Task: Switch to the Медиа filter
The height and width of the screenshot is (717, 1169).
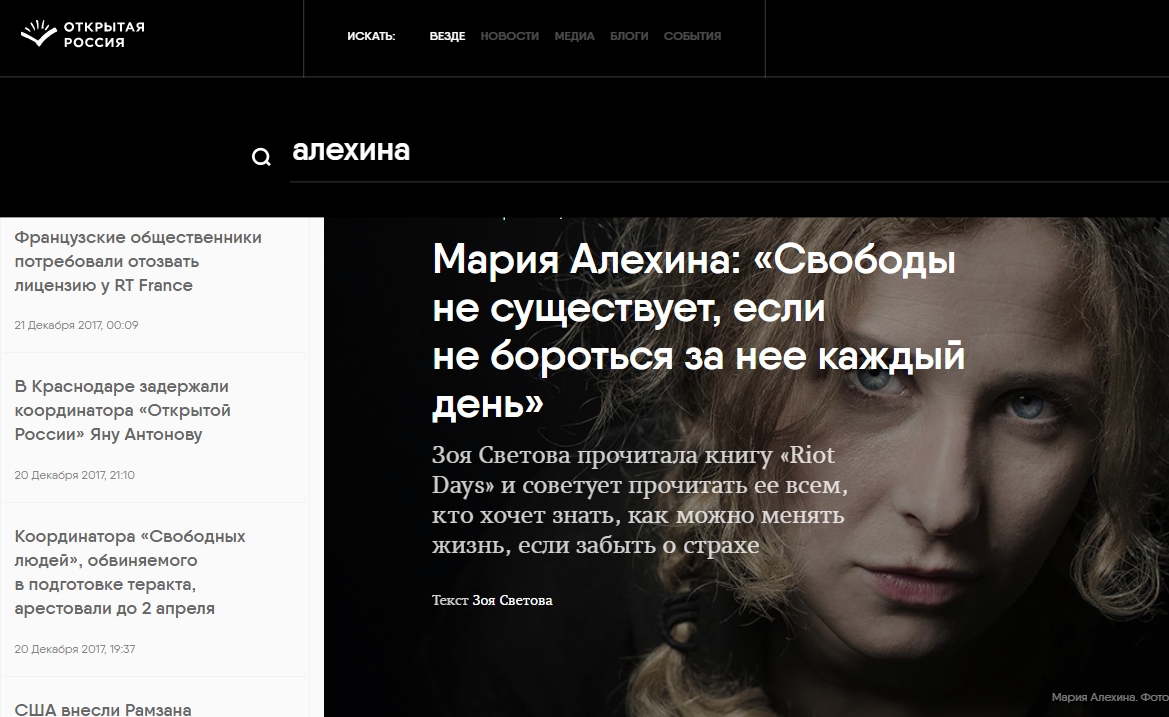Action: point(574,36)
